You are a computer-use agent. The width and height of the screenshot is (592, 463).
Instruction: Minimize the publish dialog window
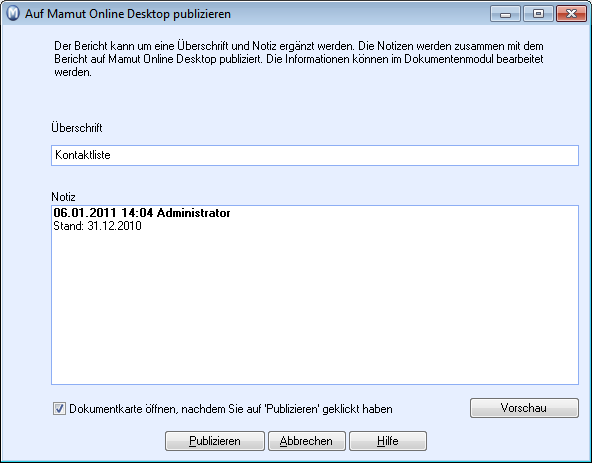505,14
